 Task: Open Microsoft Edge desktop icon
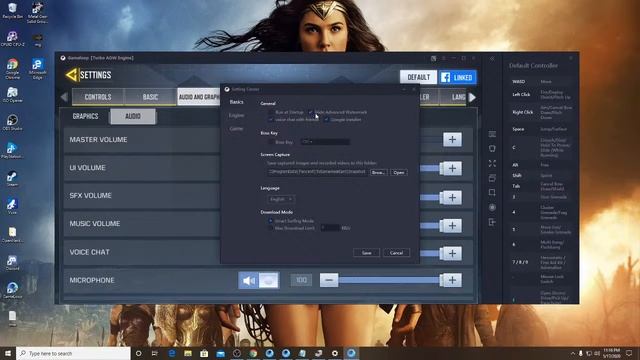[x=38, y=69]
